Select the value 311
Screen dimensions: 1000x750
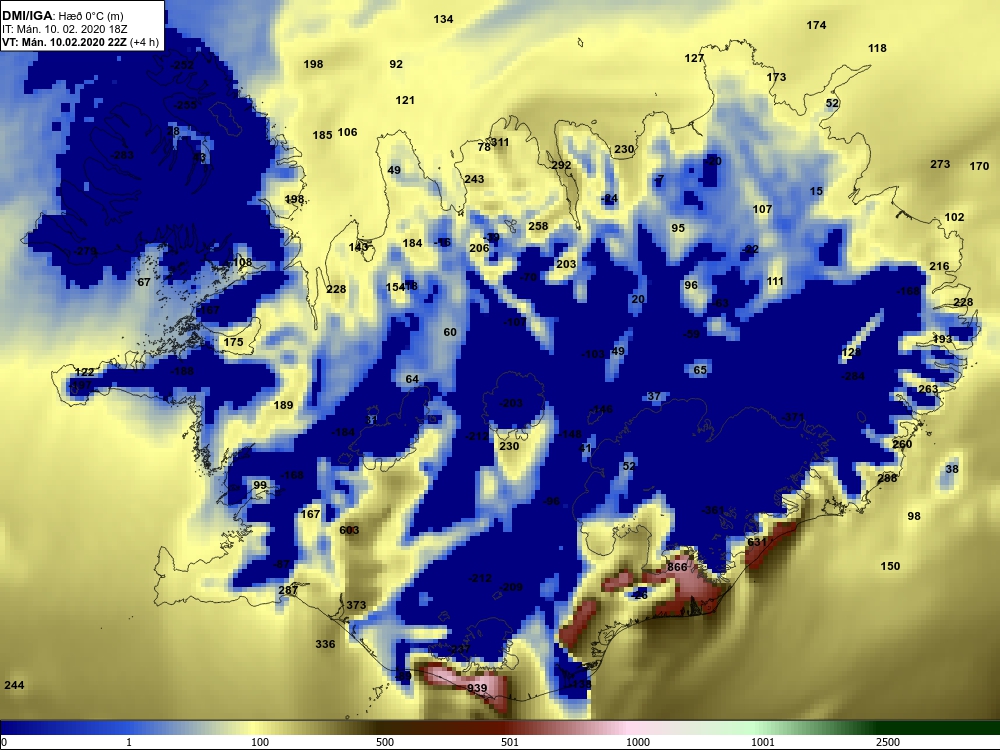point(500,142)
